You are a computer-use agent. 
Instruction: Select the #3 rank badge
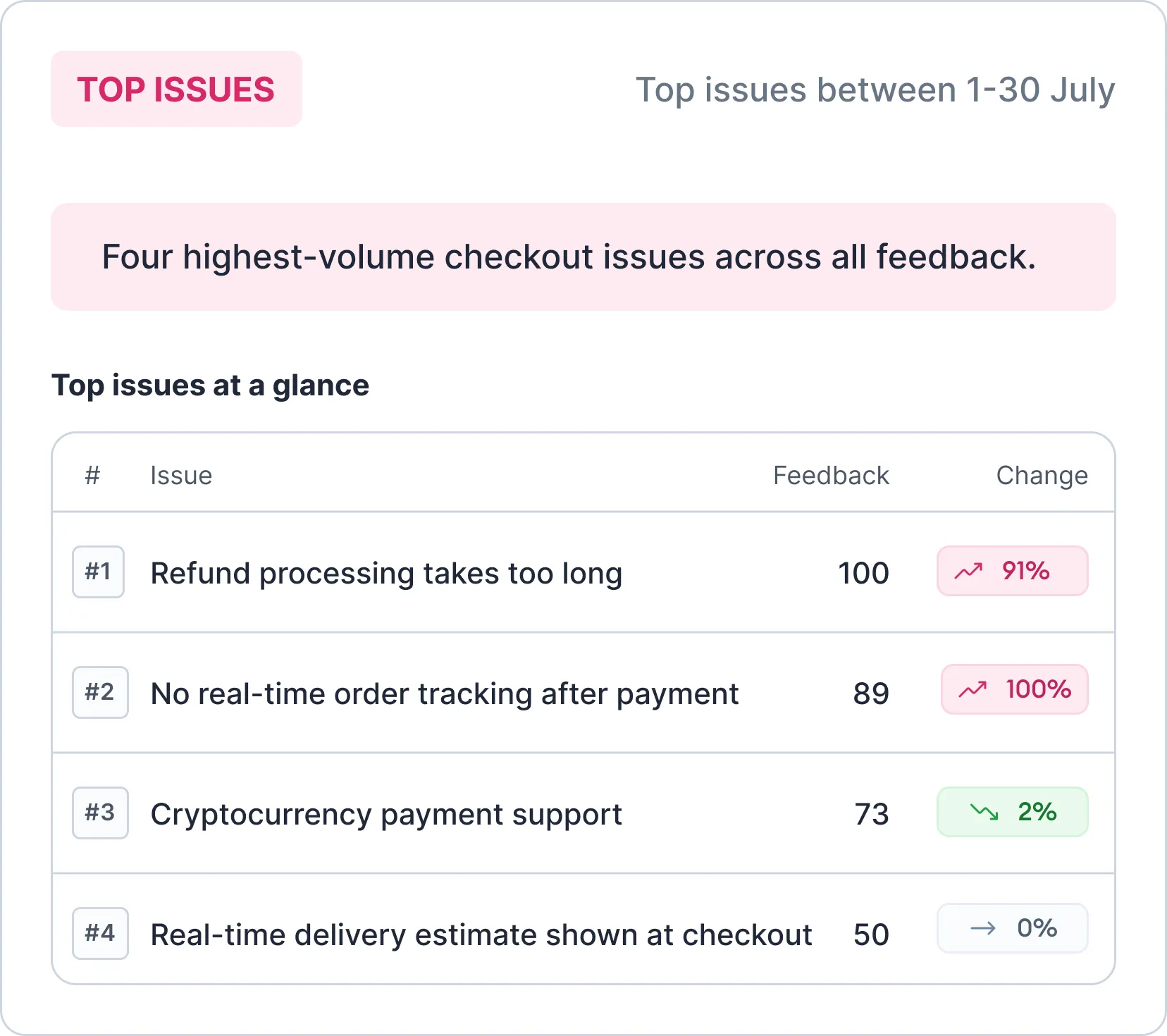pyautogui.click(x=100, y=813)
